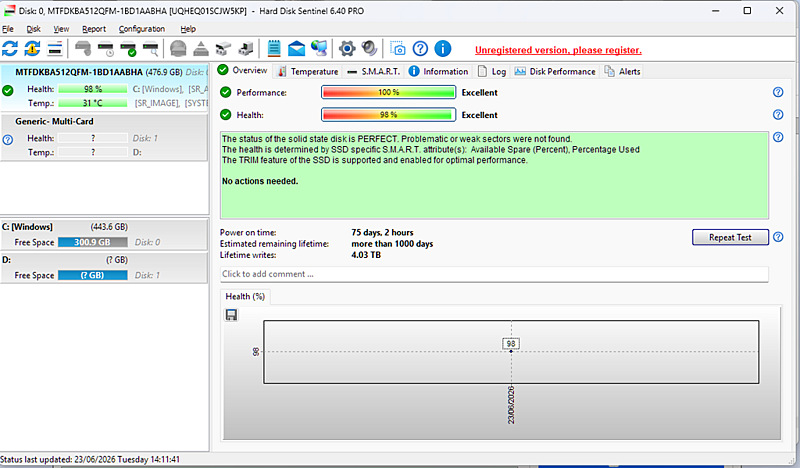Click the grey disk with ball toolbar icon
Viewport: 800px width, 468px height.
(x=83, y=49)
